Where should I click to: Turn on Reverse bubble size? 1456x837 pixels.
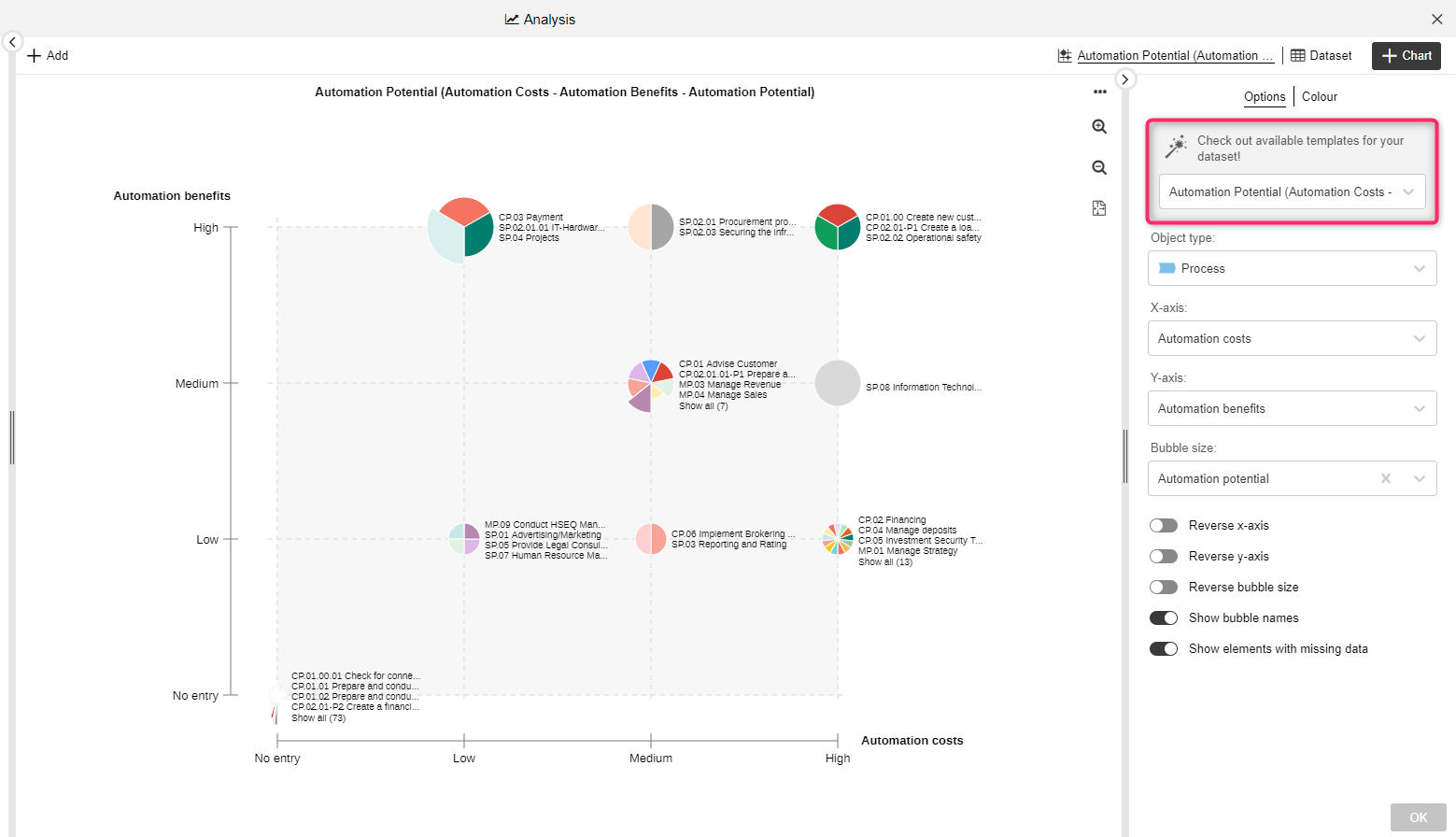click(x=1164, y=588)
